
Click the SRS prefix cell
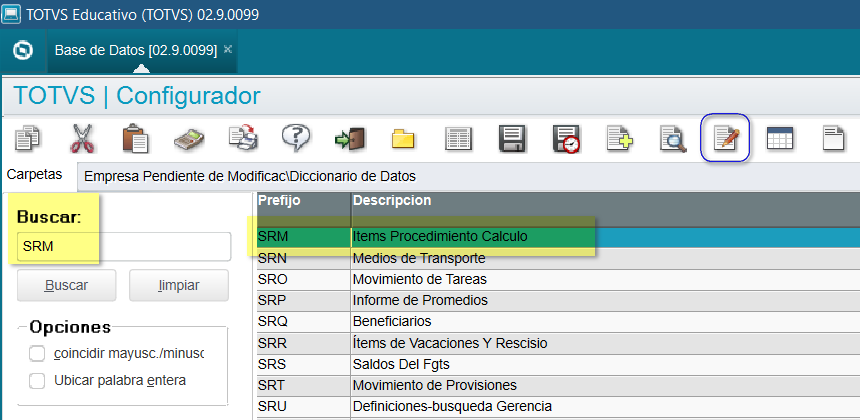[303, 364]
